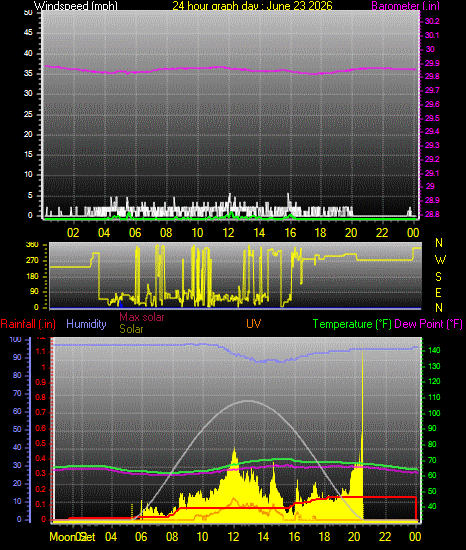Click the 20 hour mark on bottom chart
466x550 pixels.
point(354,537)
